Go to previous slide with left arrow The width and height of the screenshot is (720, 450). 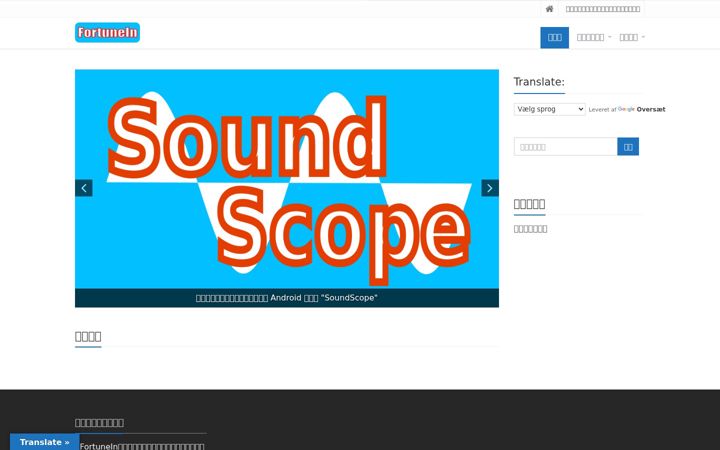(84, 188)
